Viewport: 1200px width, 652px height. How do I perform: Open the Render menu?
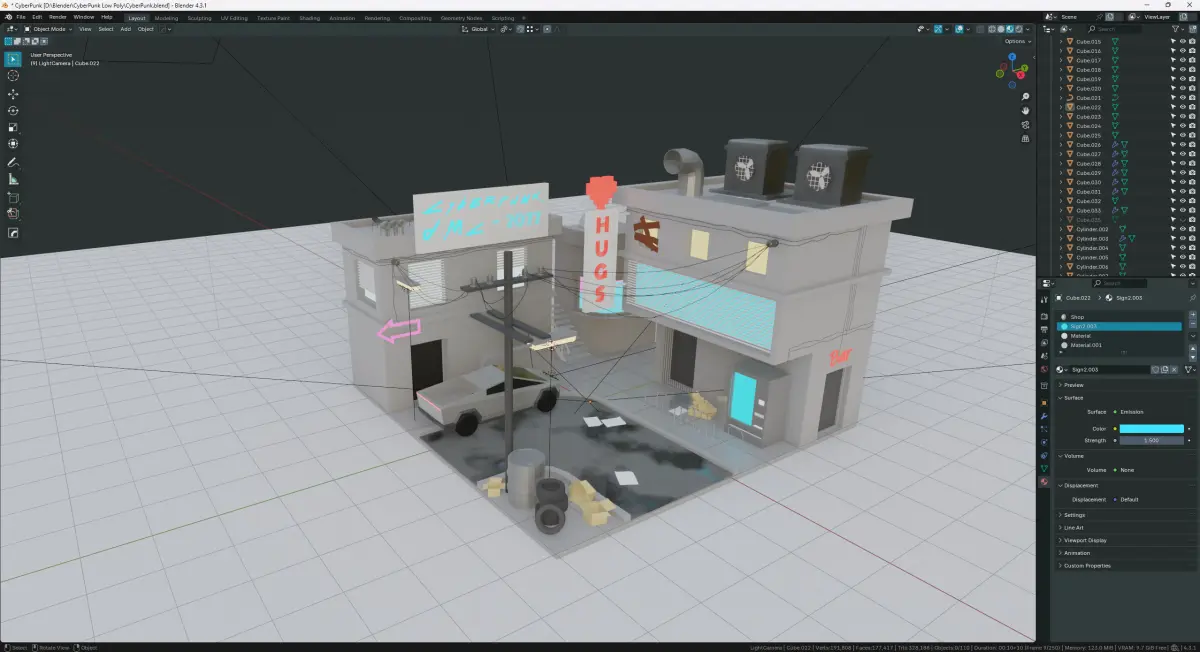coord(58,17)
